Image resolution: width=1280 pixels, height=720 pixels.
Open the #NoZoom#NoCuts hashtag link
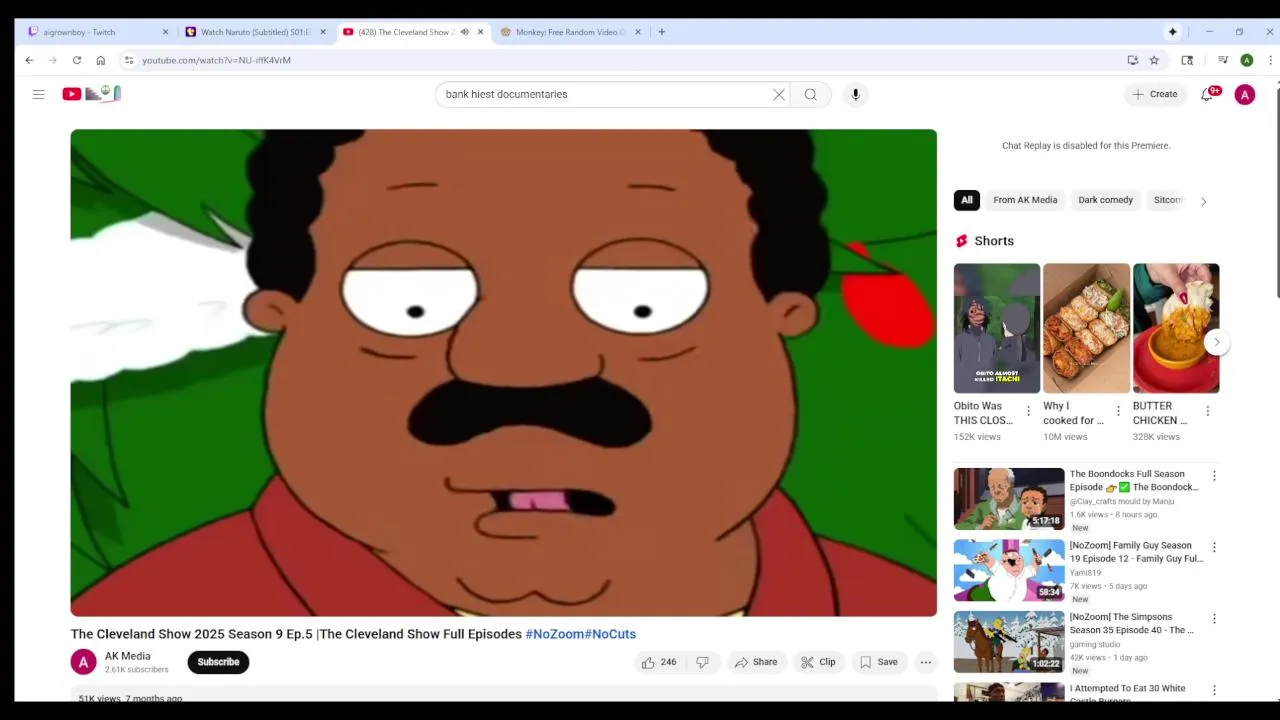click(x=581, y=634)
